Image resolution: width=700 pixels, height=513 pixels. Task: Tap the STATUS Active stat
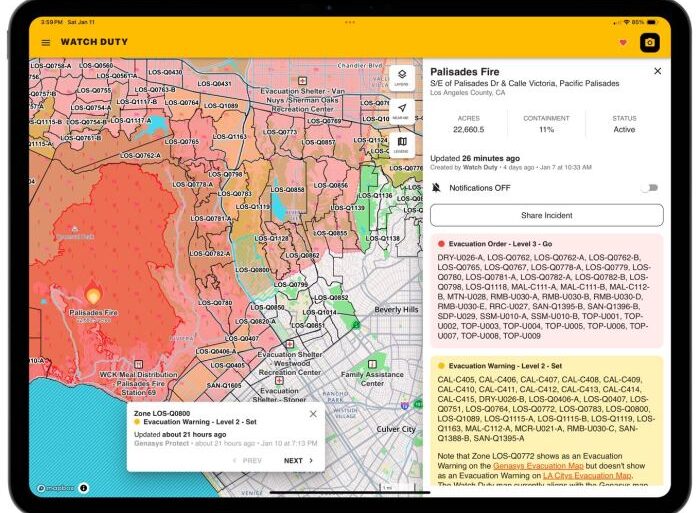pyautogui.click(x=624, y=124)
